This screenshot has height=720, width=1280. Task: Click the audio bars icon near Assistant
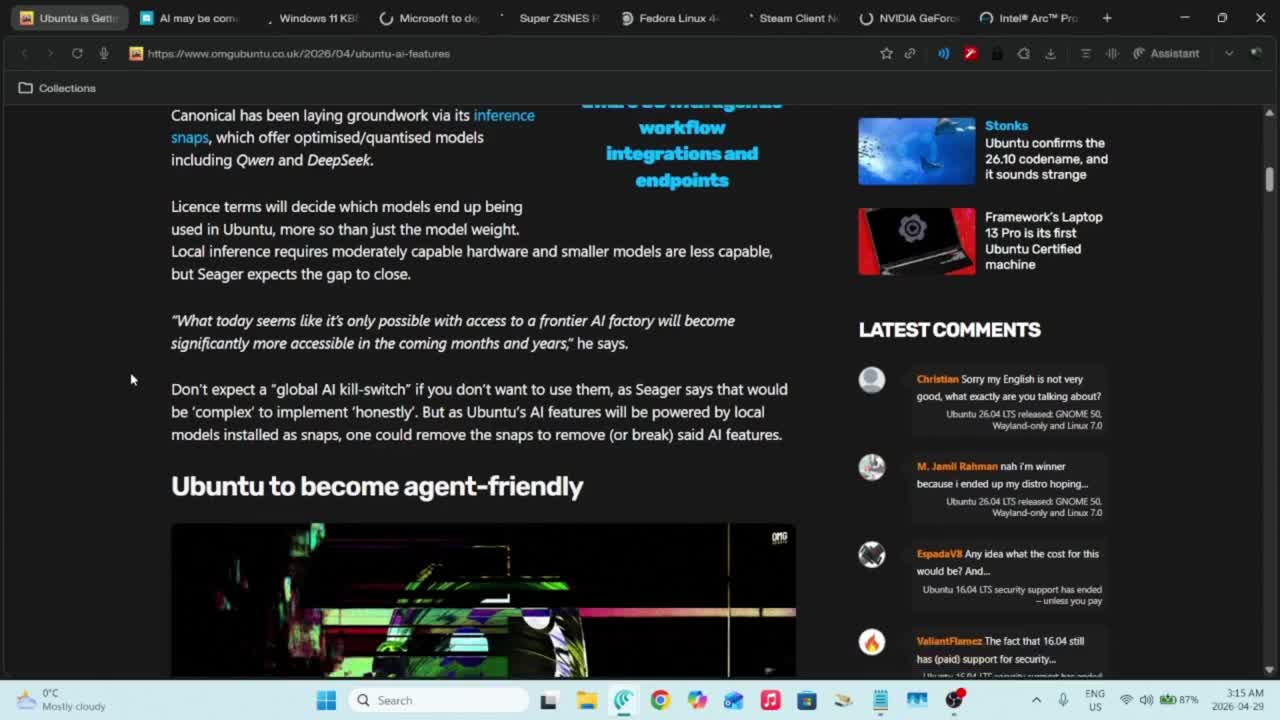[x=1112, y=53]
